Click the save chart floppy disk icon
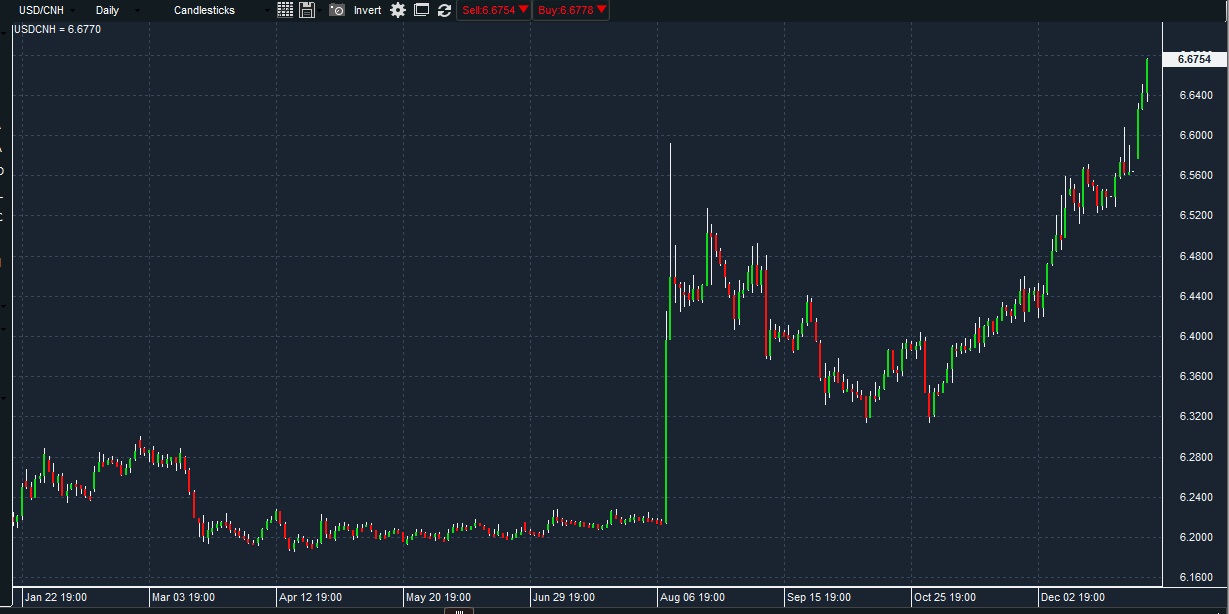The height and width of the screenshot is (614, 1229). [x=307, y=10]
